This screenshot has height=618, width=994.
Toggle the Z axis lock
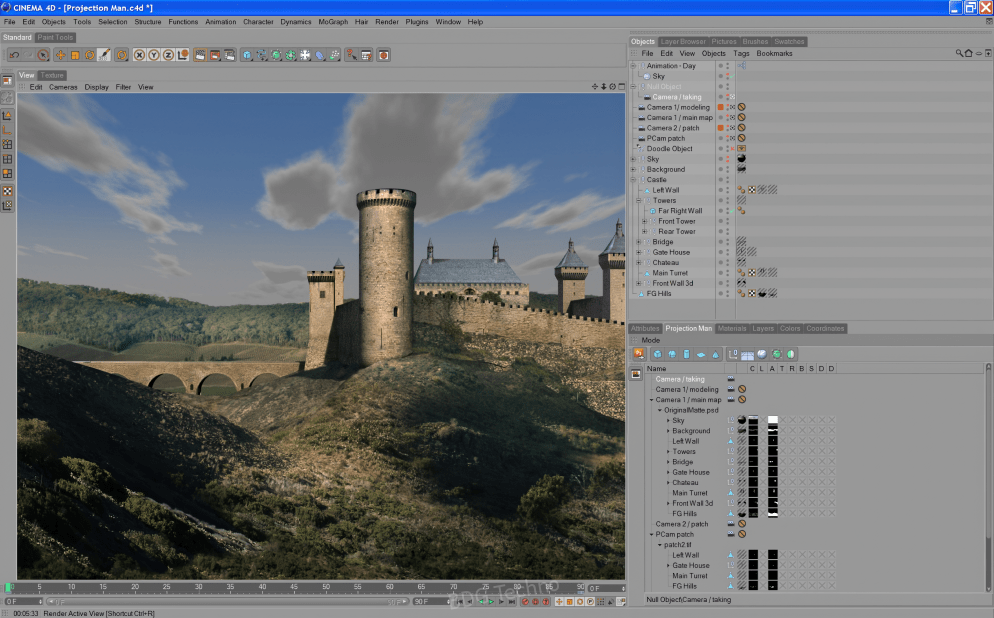click(x=168, y=55)
